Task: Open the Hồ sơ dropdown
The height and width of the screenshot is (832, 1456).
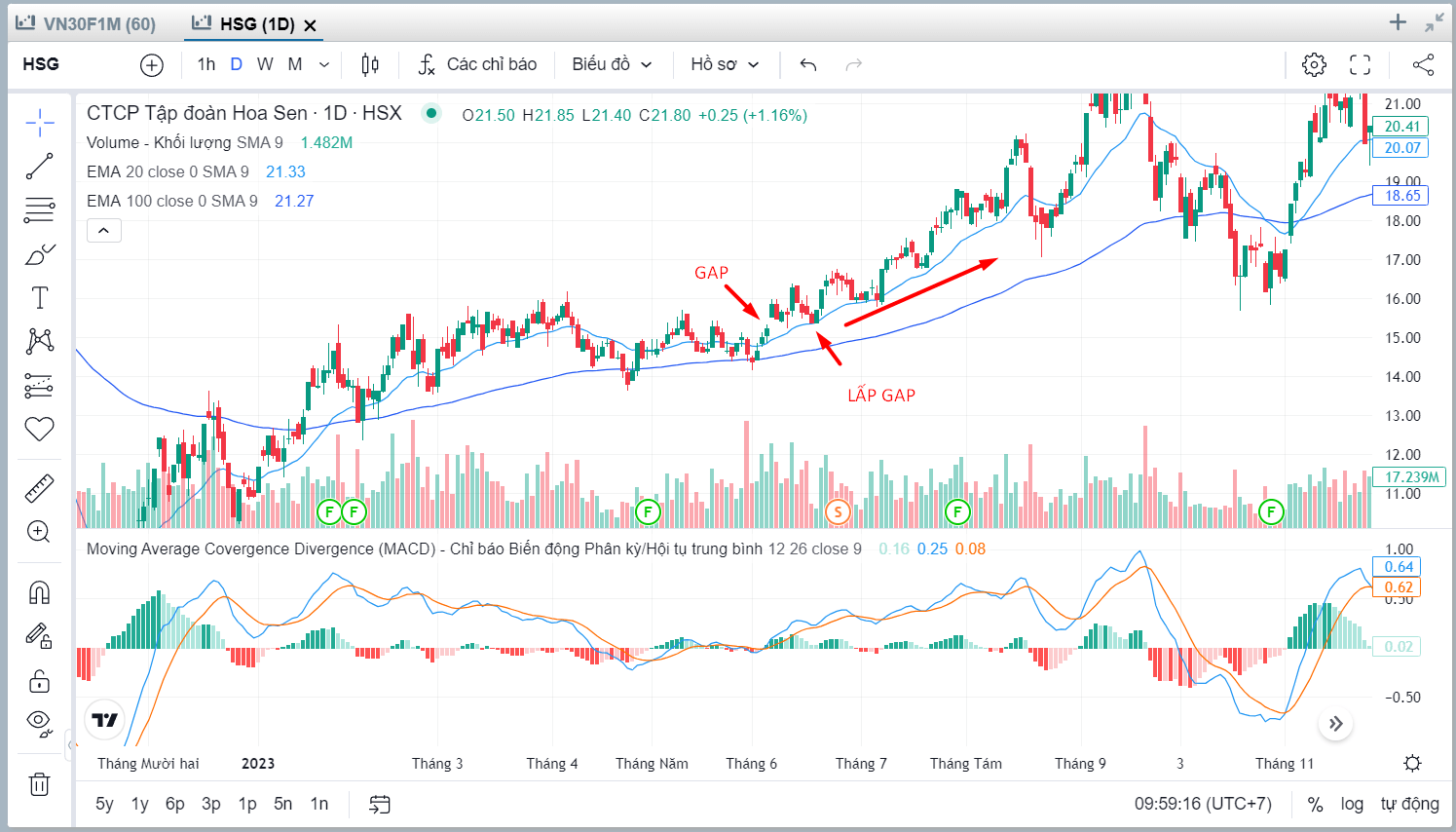Action: pyautogui.click(x=725, y=65)
